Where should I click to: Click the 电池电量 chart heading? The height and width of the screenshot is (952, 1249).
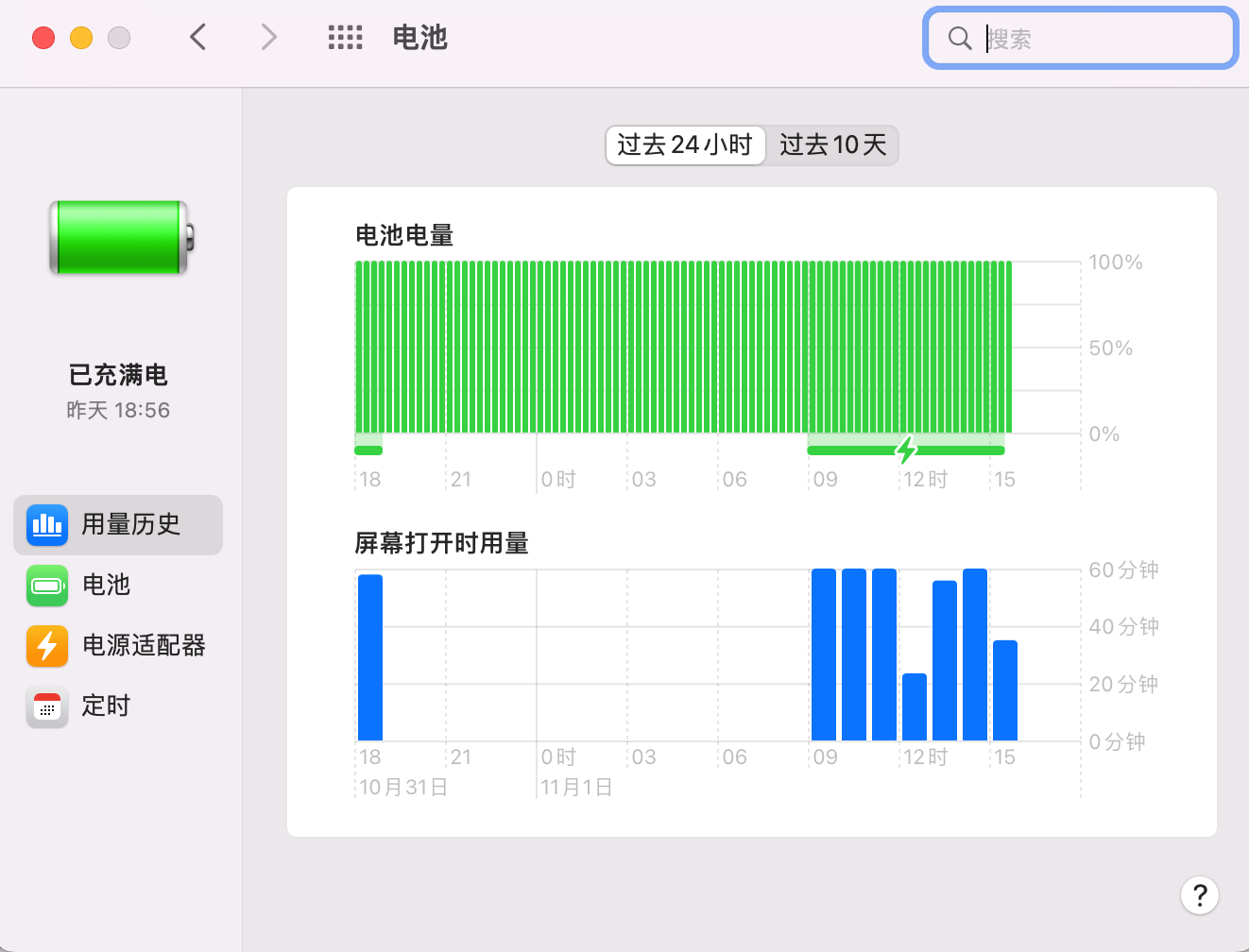(x=404, y=235)
